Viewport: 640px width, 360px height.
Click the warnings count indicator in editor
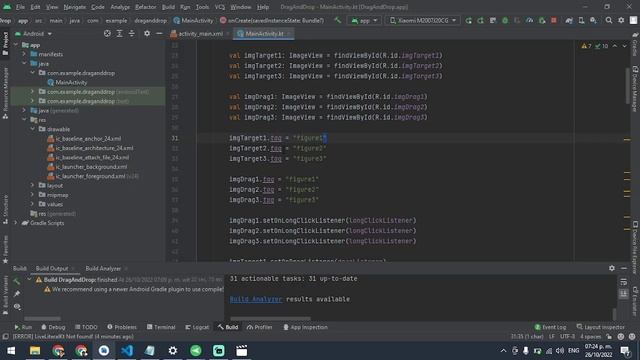tap(587, 46)
